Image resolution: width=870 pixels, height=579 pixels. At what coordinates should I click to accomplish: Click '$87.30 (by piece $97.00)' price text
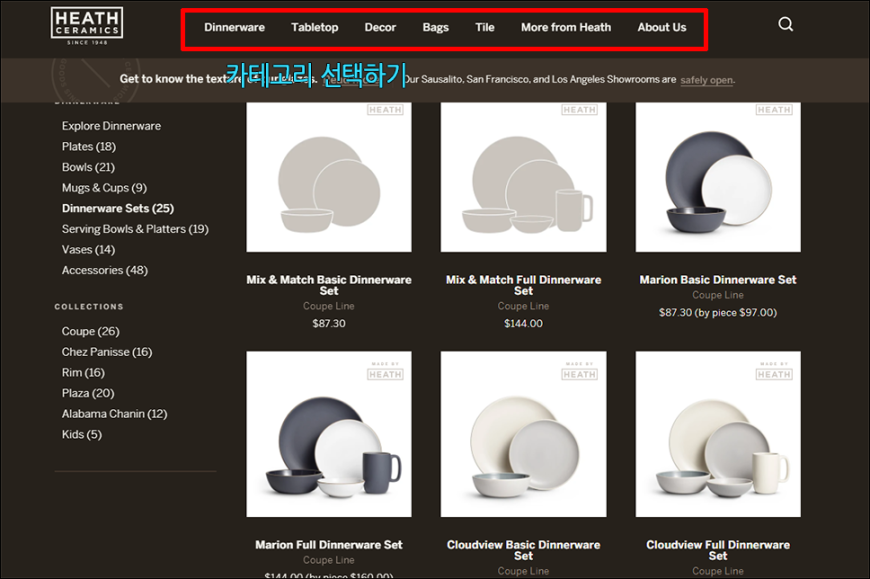point(718,312)
